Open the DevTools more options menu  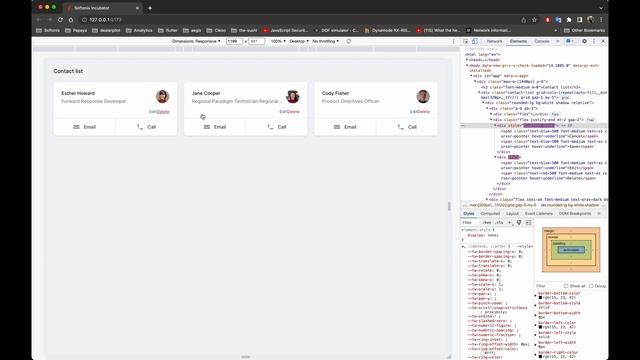point(594,41)
